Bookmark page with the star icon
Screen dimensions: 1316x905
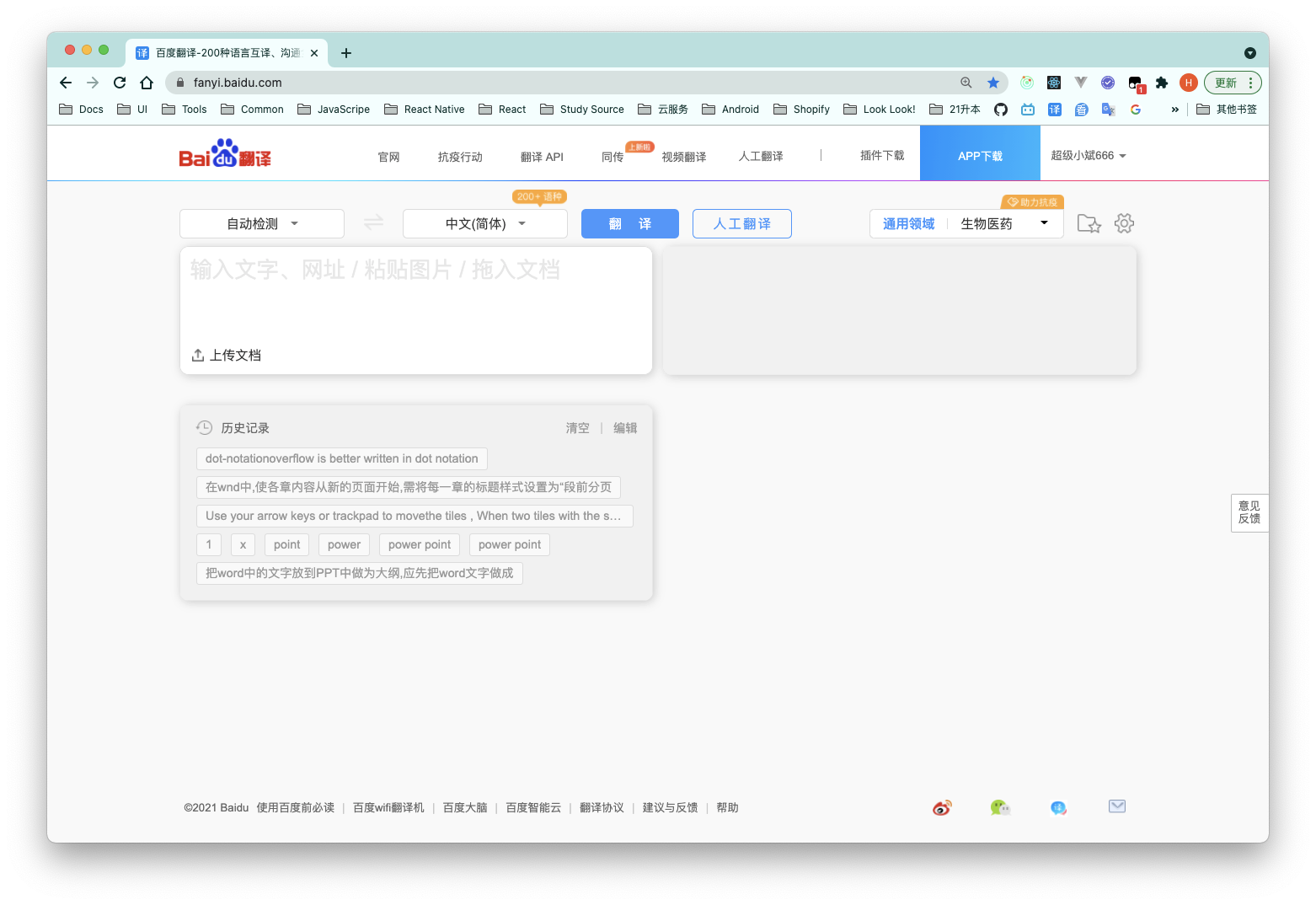pos(993,83)
